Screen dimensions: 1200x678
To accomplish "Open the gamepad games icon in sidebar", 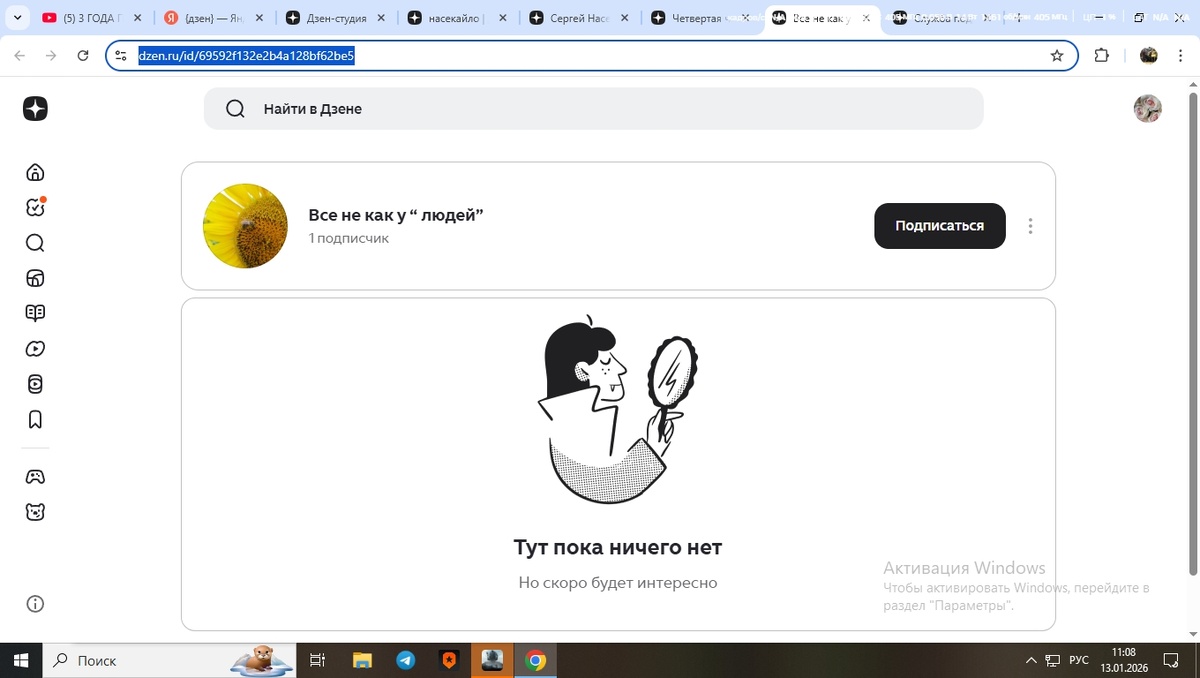I will click(x=35, y=477).
